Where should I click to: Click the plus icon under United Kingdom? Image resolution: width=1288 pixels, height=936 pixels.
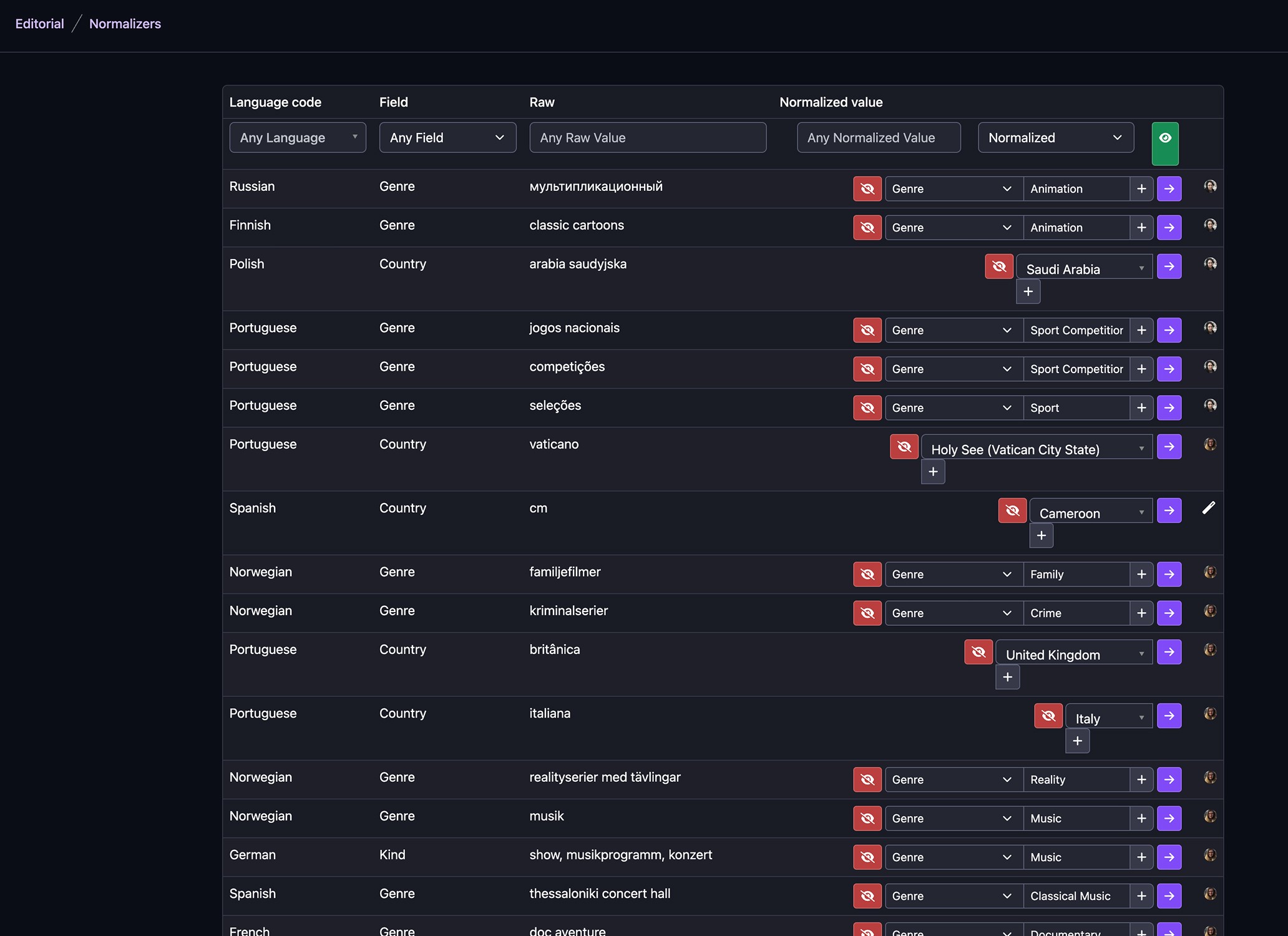tap(1007, 676)
